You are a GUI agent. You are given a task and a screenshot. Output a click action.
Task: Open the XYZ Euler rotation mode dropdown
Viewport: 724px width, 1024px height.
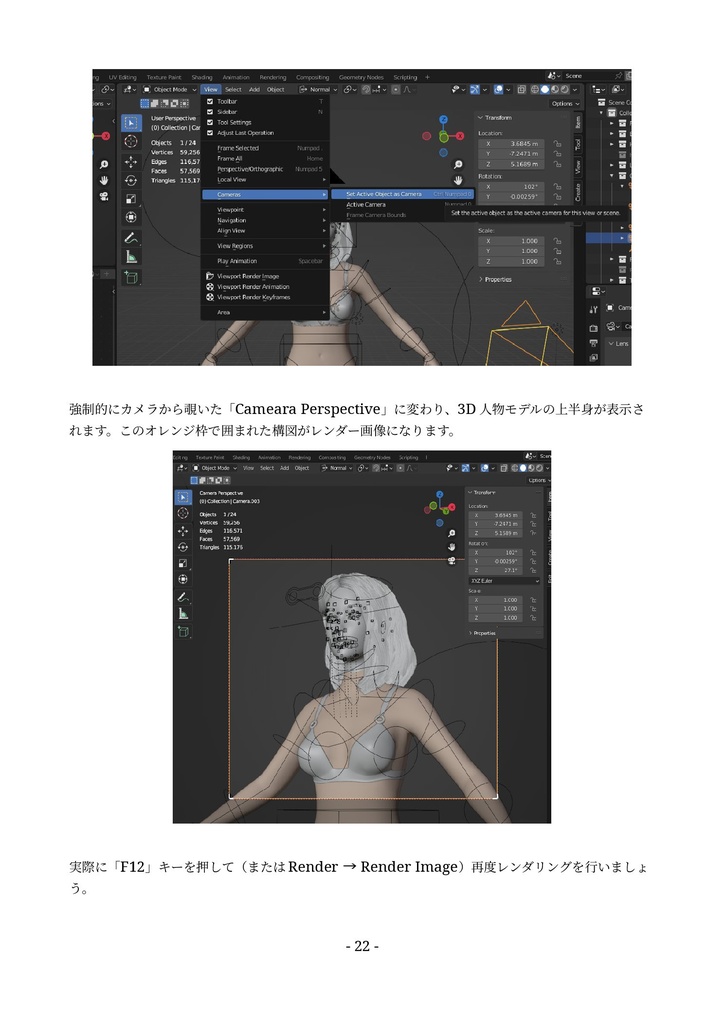pos(505,581)
